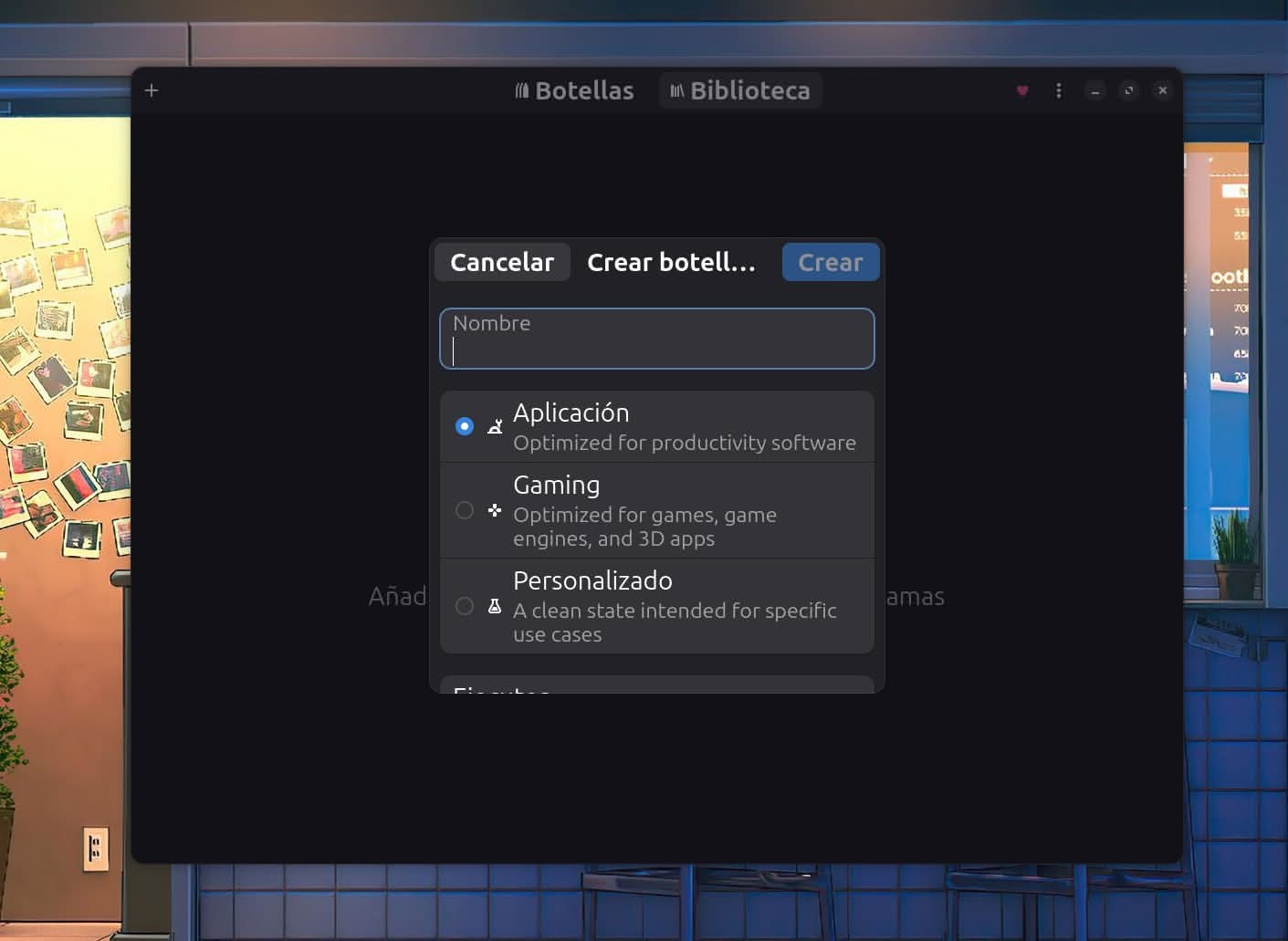Switch to the Botellas tab
This screenshot has height=941, width=1288.
[573, 89]
